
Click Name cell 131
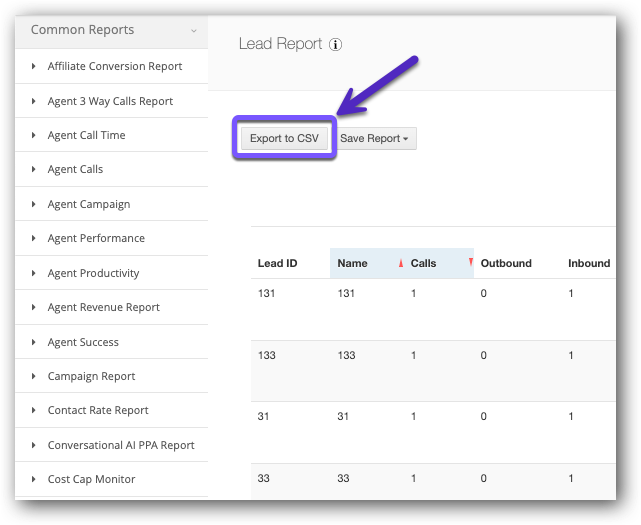pos(346,293)
